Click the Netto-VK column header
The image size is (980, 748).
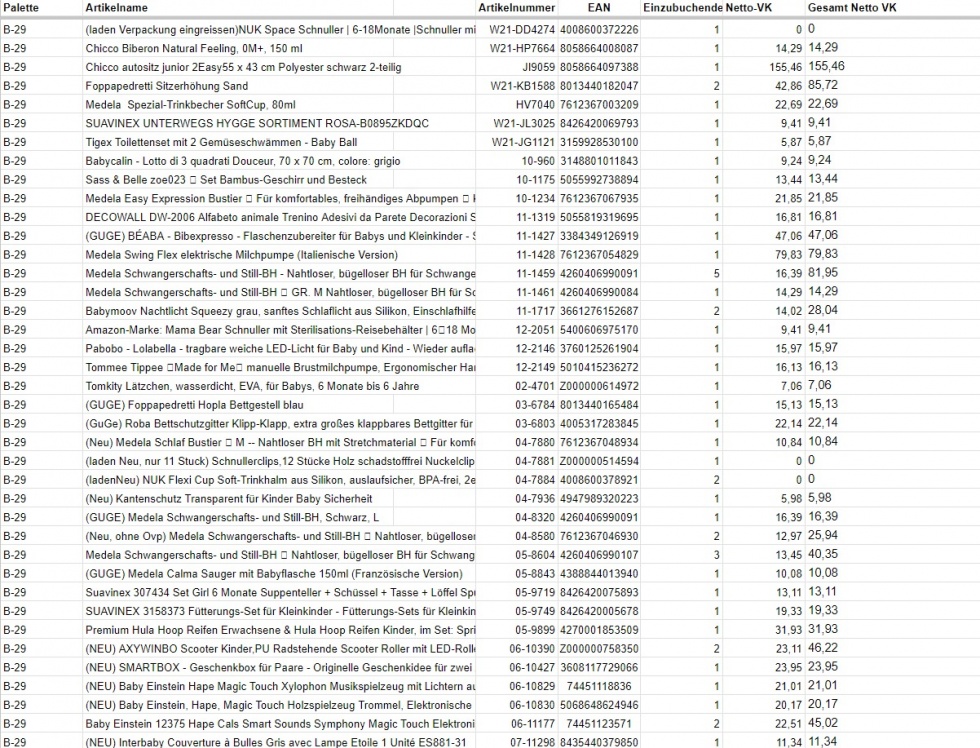749,8
